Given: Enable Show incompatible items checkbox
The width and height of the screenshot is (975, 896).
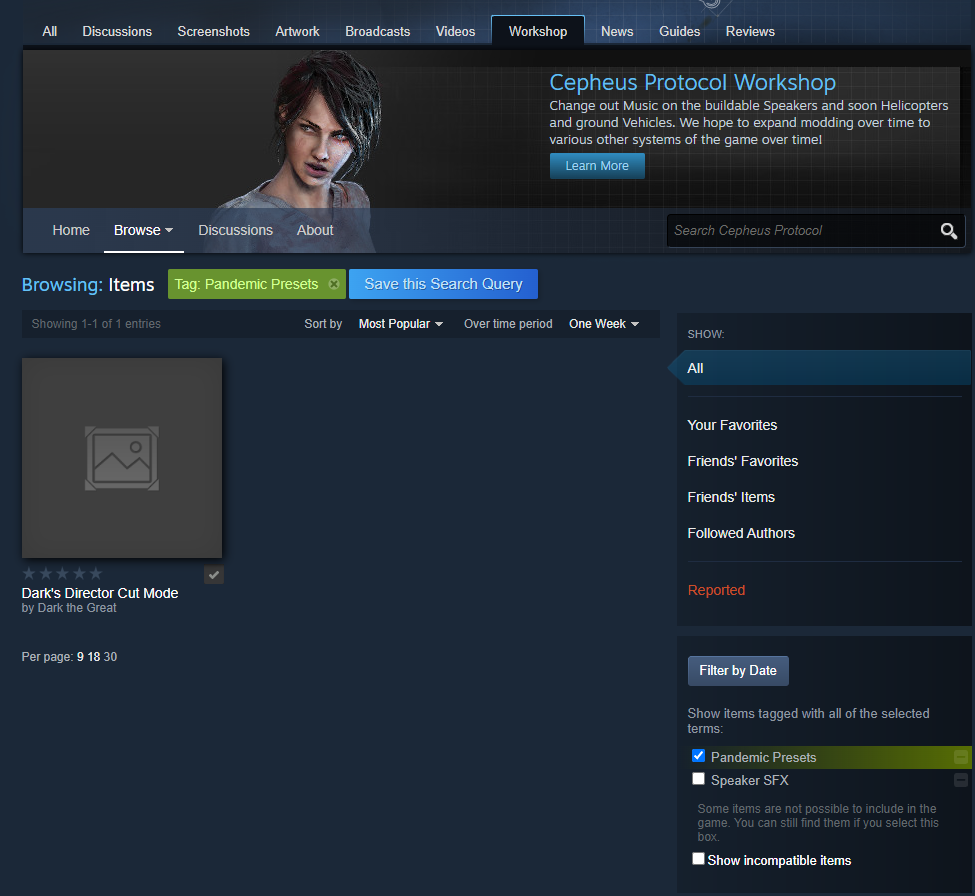Looking at the screenshot, I should tap(698, 859).
